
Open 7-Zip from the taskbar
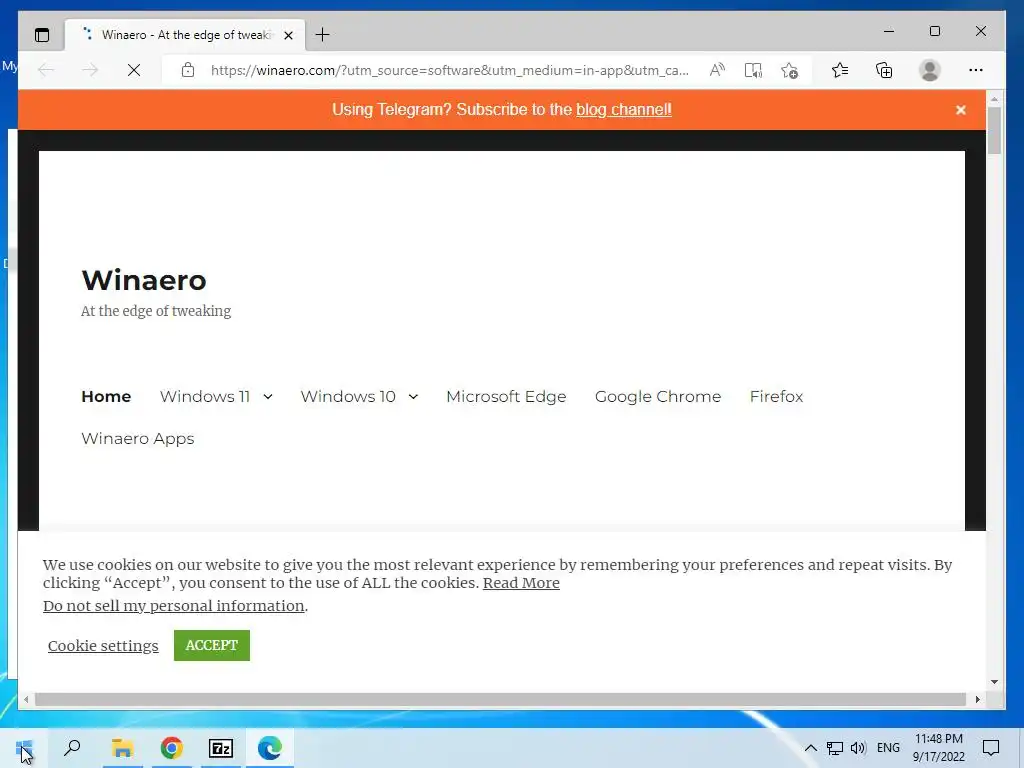(220, 748)
